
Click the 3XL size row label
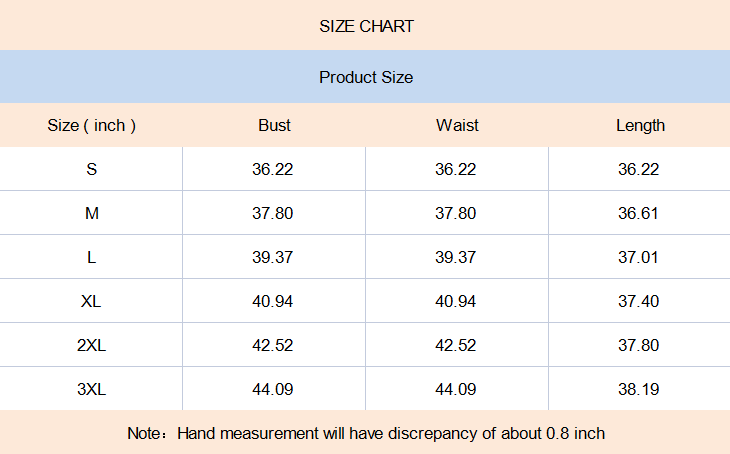(92, 389)
